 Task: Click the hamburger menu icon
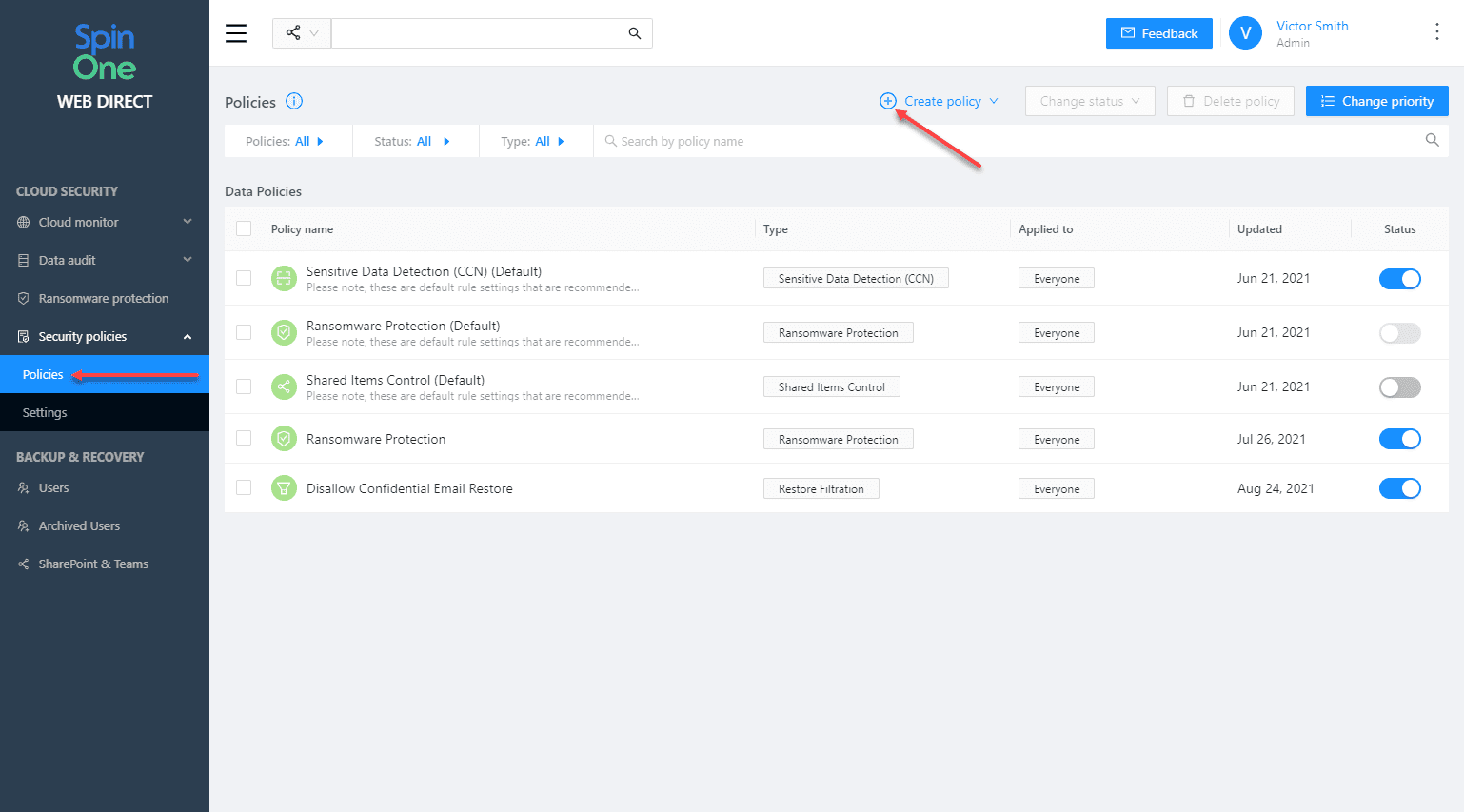pos(236,33)
